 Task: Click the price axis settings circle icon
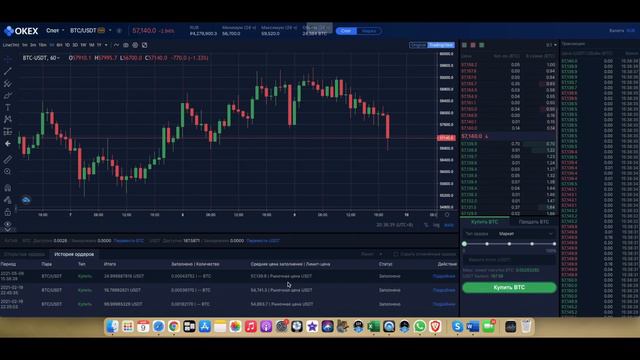pyautogui.click(x=447, y=215)
